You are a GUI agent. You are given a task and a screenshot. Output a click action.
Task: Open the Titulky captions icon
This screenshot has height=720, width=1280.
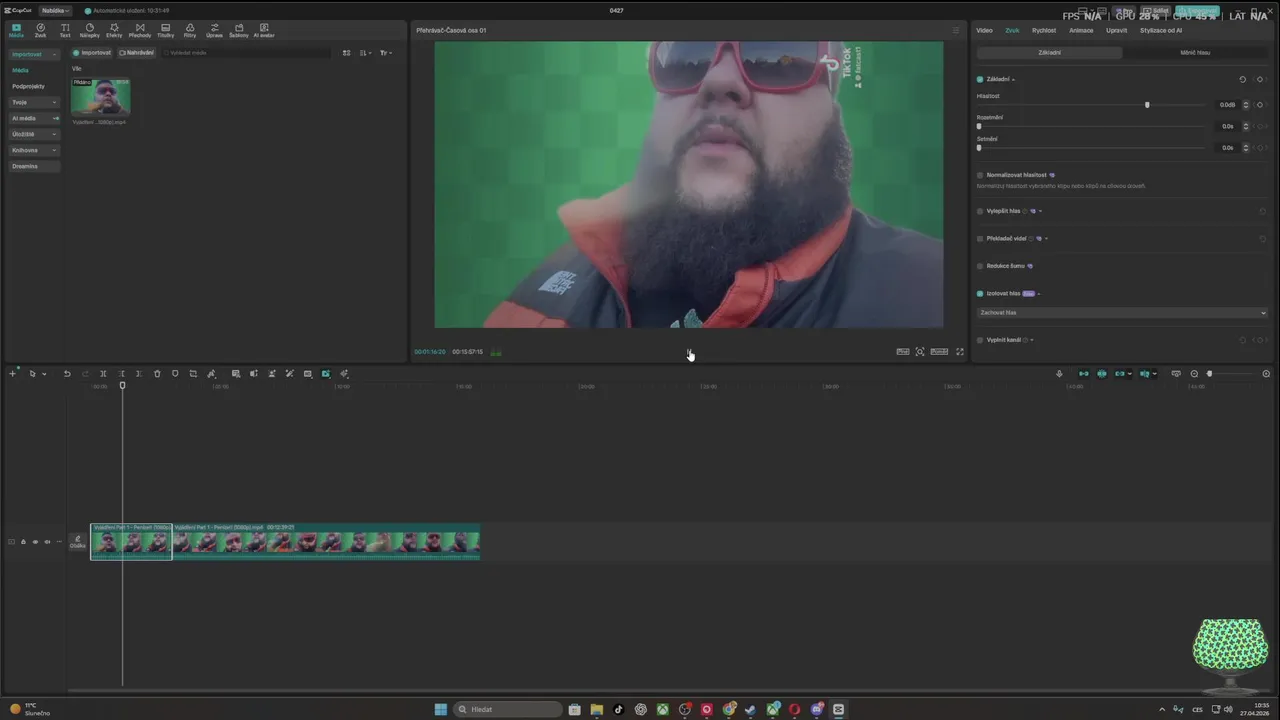(165, 30)
